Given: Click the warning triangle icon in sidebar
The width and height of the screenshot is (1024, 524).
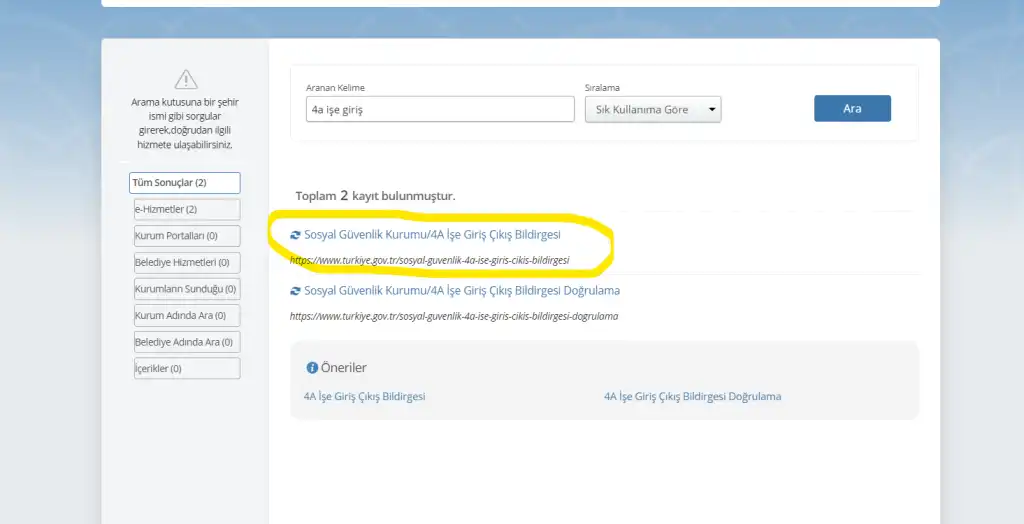Looking at the screenshot, I should pyautogui.click(x=186, y=80).
